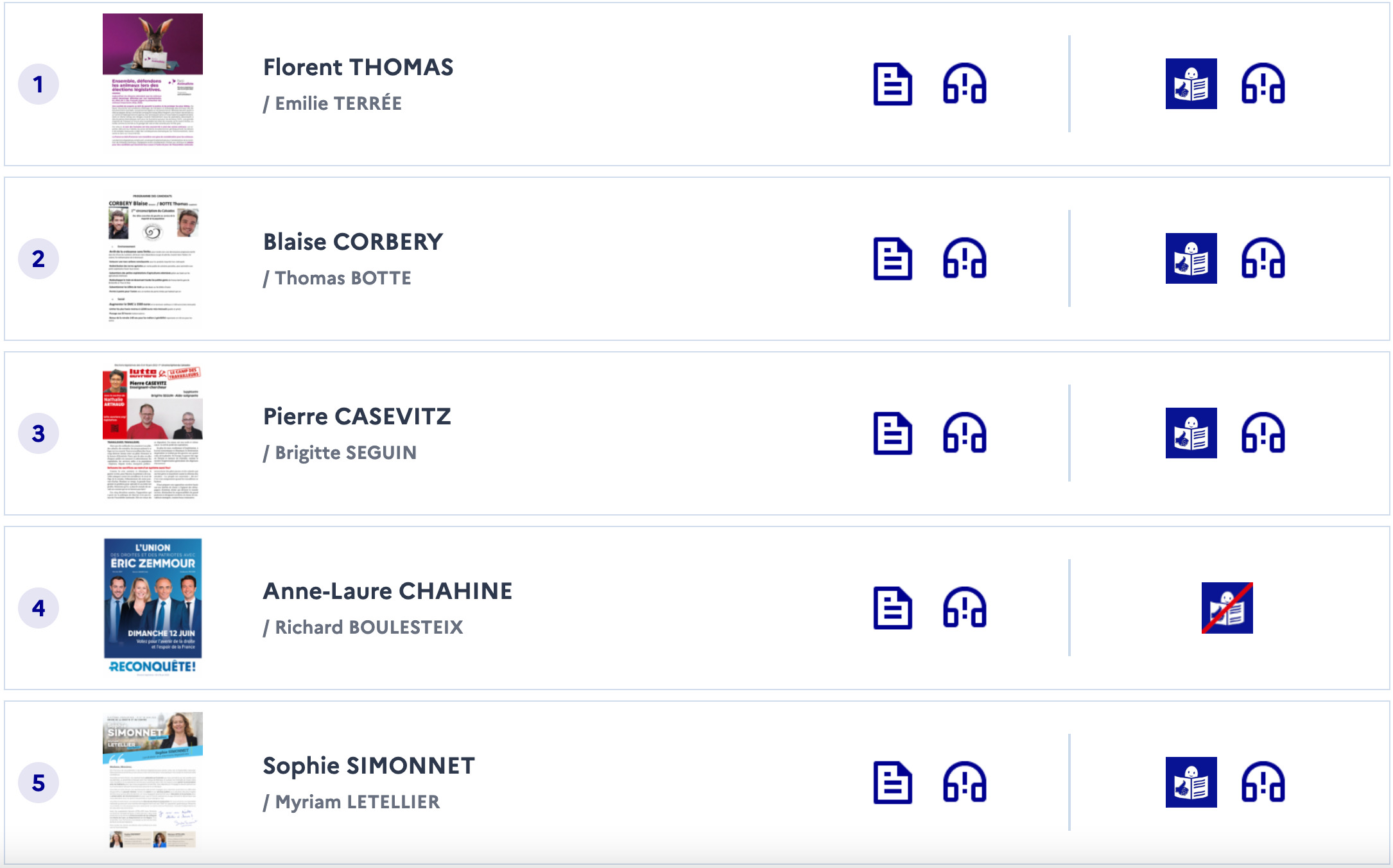Open the Reconquête Eric Zemmour poster thumbnail
This screenshot has height=868, width=1393.
(x=153, y=607)
